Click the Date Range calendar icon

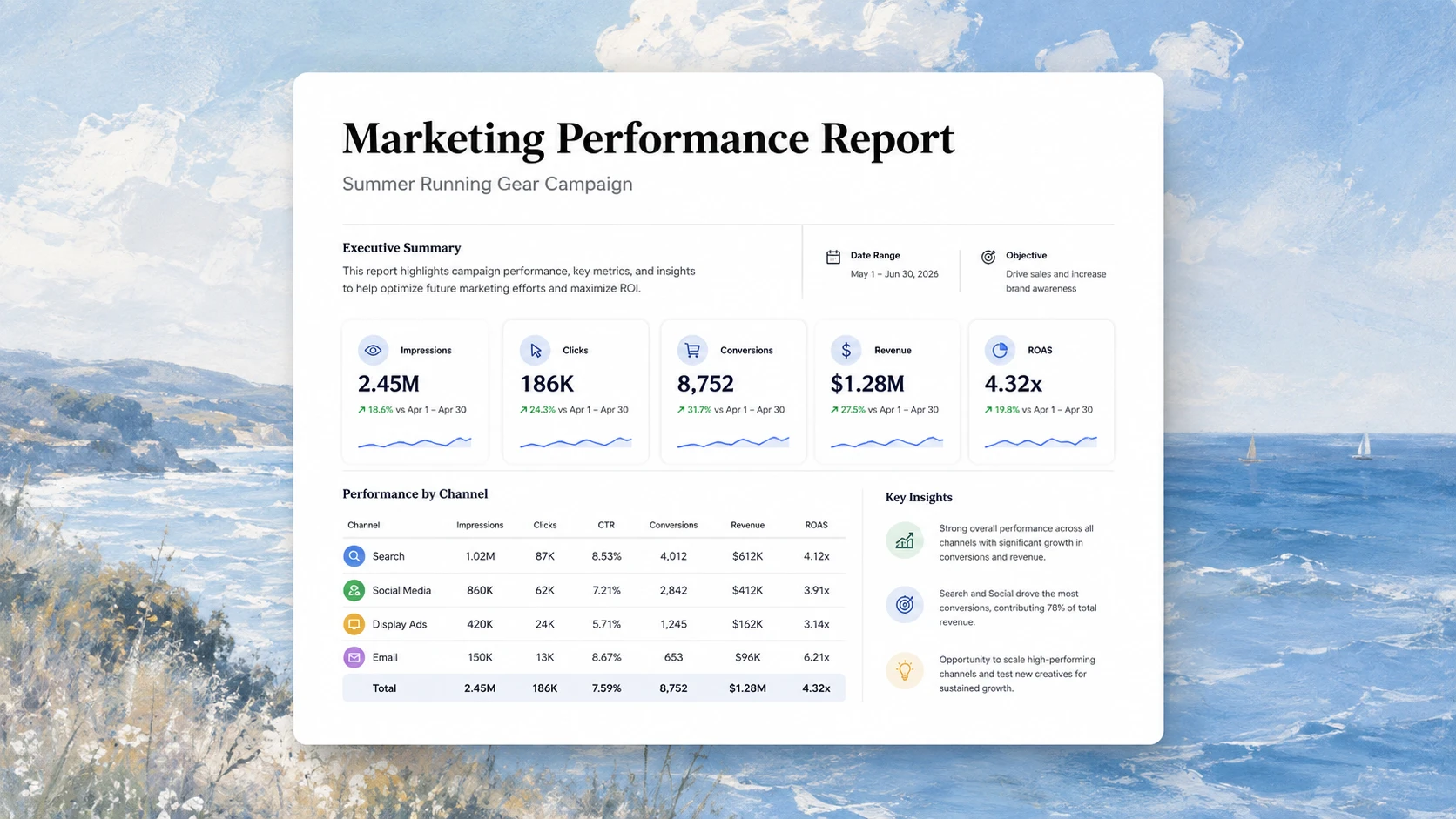coord(833,257)
